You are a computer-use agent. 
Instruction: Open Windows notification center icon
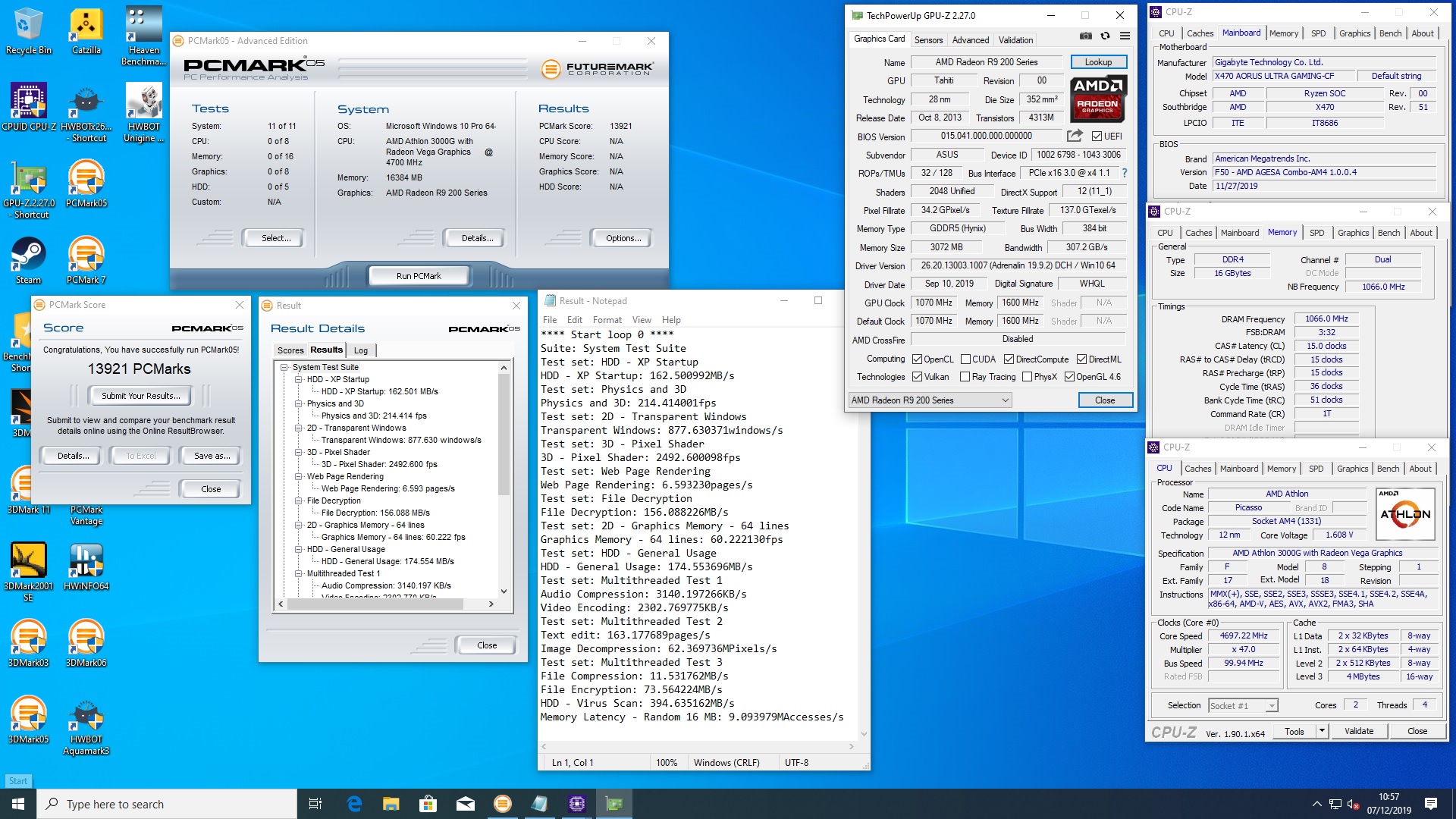click(1431, 804)
